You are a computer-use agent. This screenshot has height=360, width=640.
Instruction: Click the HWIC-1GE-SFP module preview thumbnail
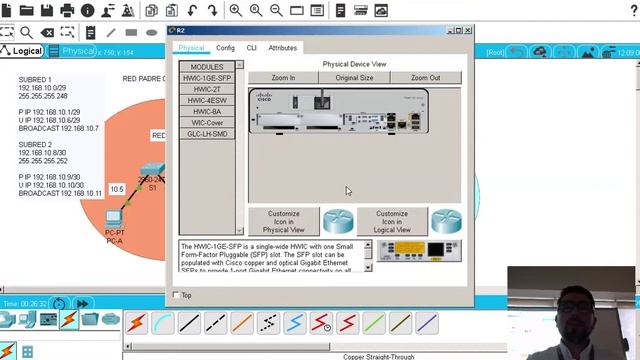[x=419, y=251]
